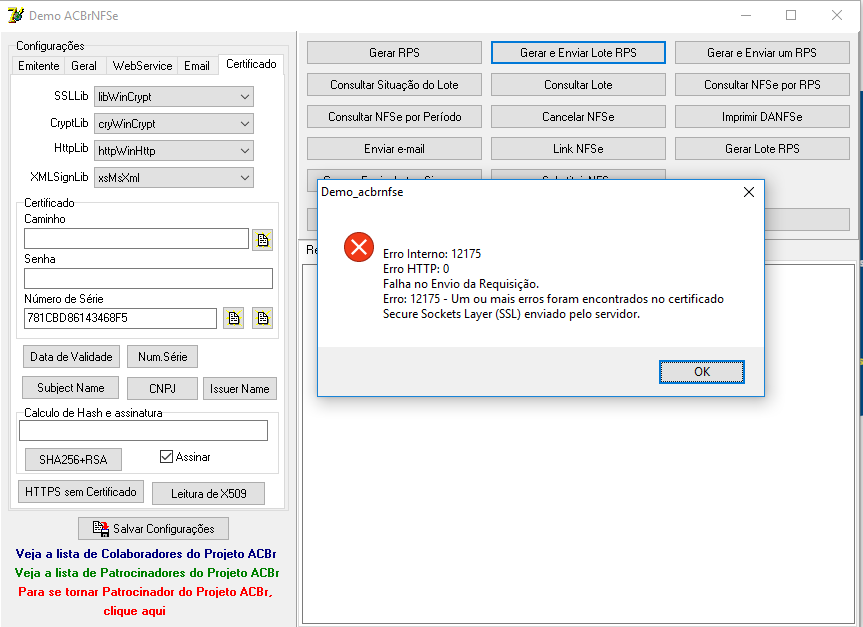The image size is (863, 627).
Task: Click the Consultar Lote button
Action: (578, 85)
